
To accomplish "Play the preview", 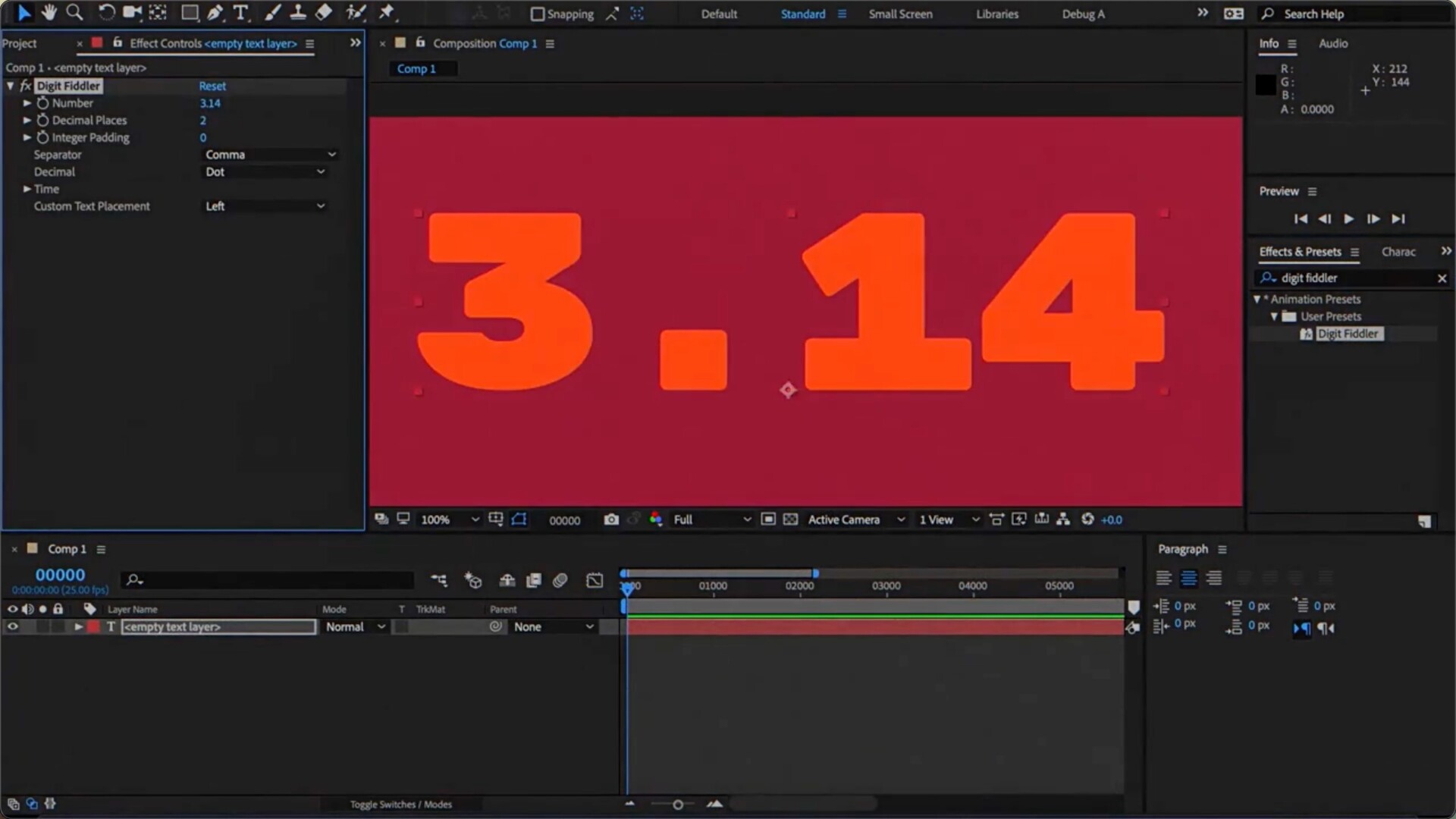I will coord(1348,219).
